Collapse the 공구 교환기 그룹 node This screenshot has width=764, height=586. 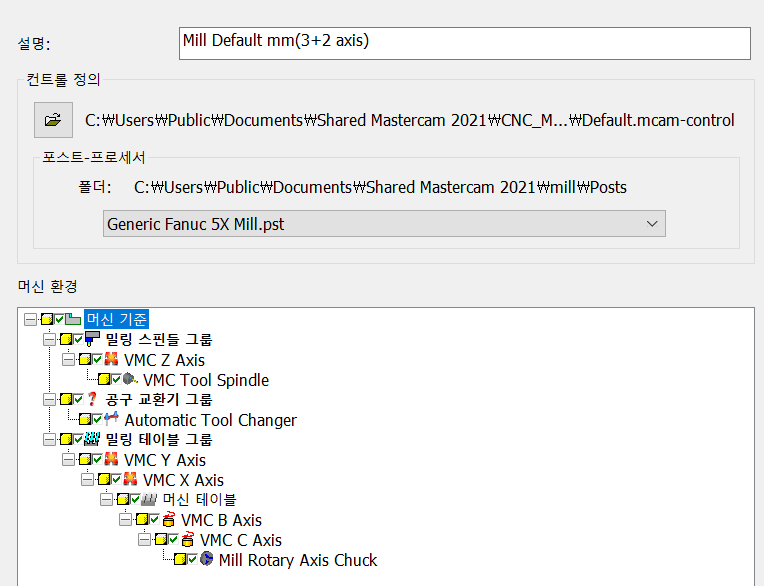[49, 399]
